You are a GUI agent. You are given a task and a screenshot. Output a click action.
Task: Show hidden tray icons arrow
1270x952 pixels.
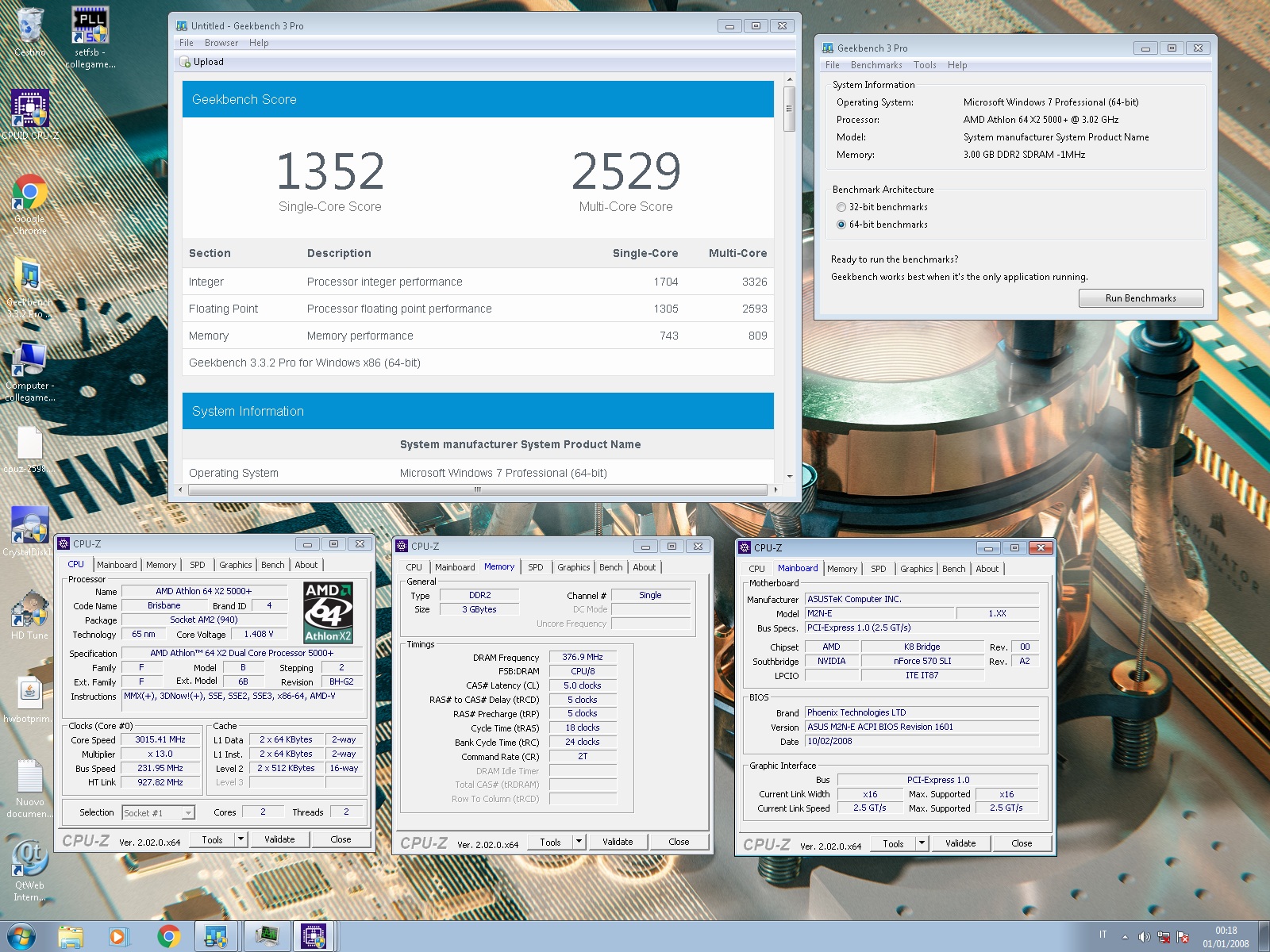click(1125, 937)
